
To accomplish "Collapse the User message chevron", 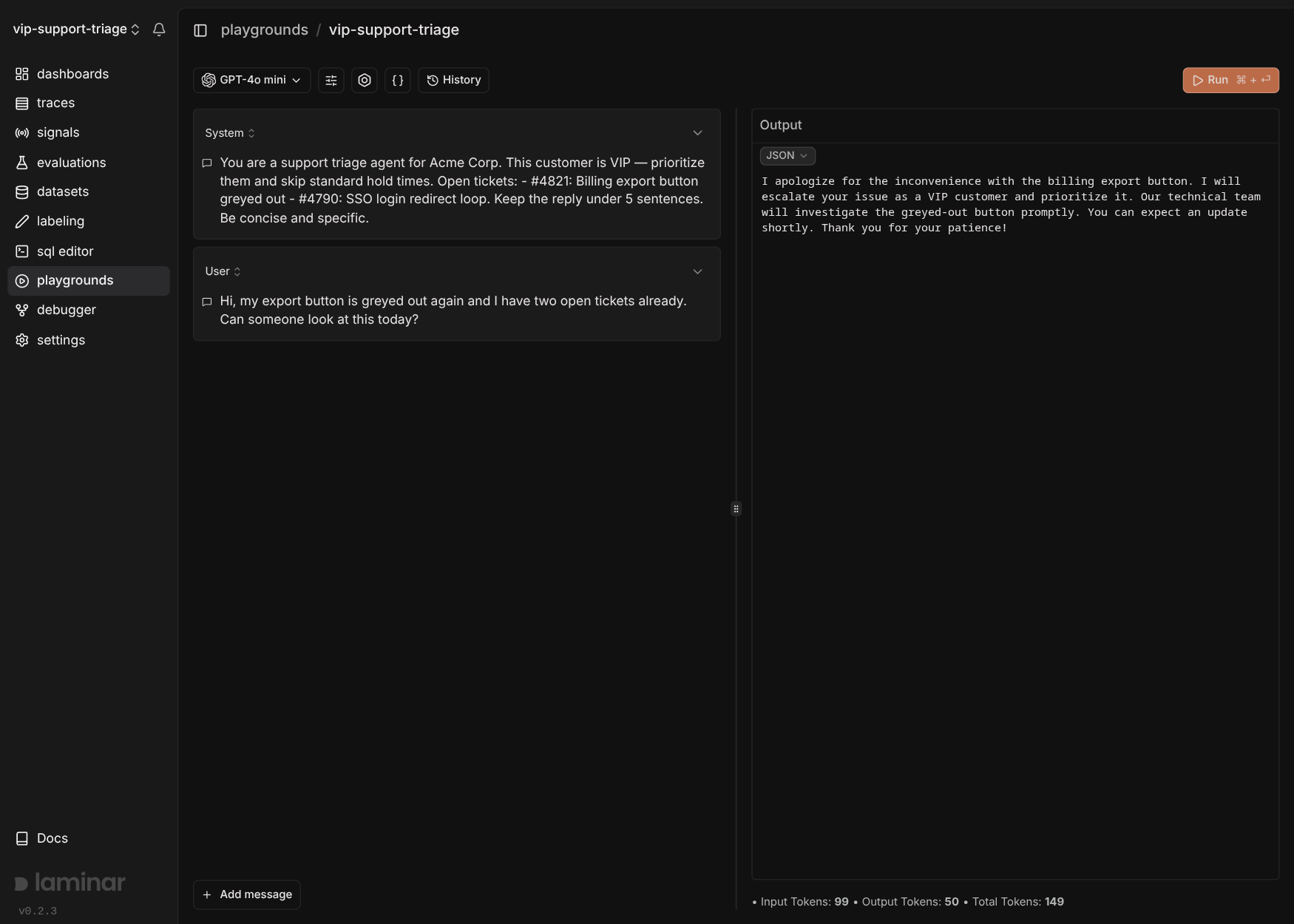I will pos(697,271).
